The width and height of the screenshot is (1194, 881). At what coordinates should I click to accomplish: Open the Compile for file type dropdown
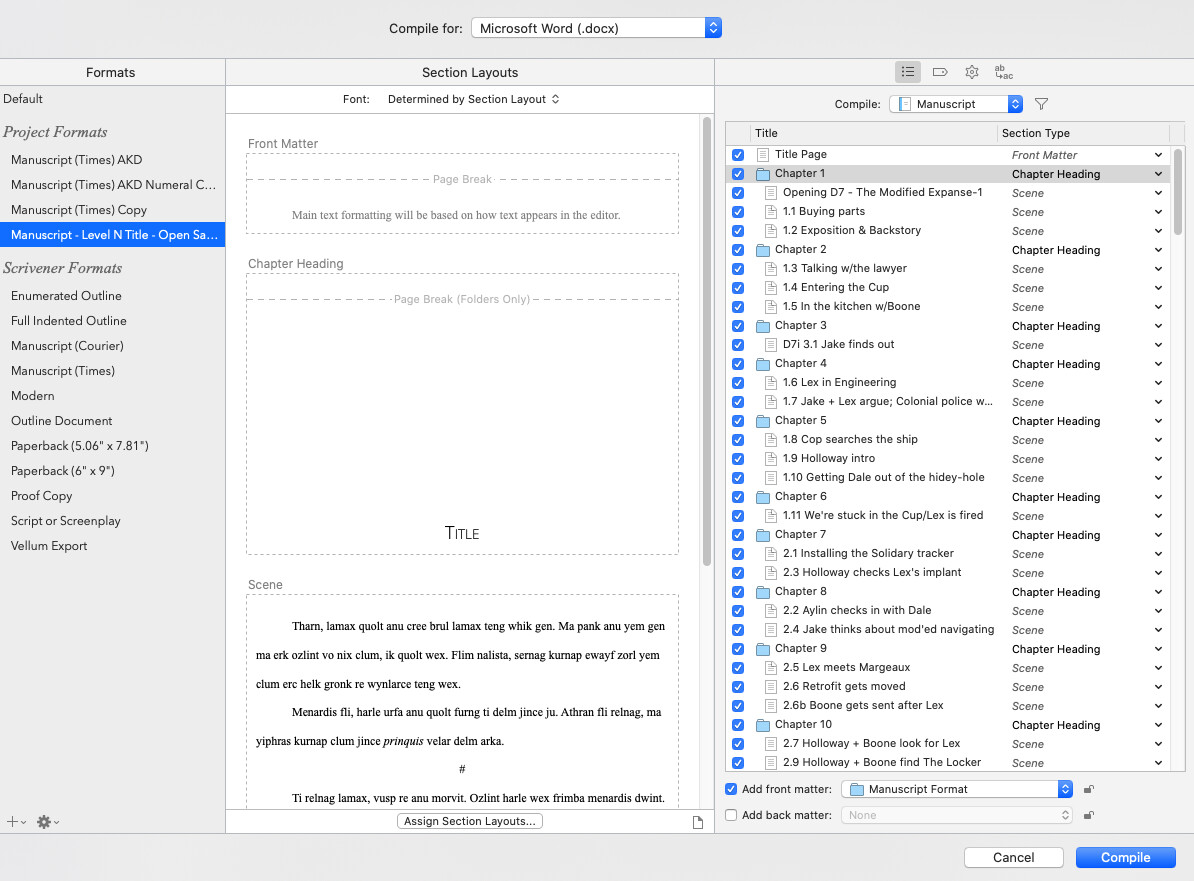pyautogui.click(x=596, y=28)
